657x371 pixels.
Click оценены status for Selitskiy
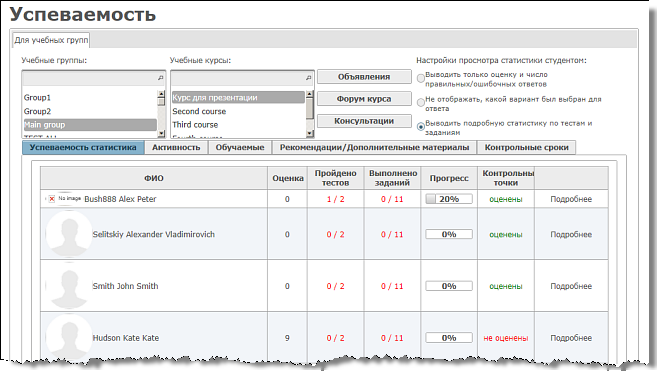point(506,234)
